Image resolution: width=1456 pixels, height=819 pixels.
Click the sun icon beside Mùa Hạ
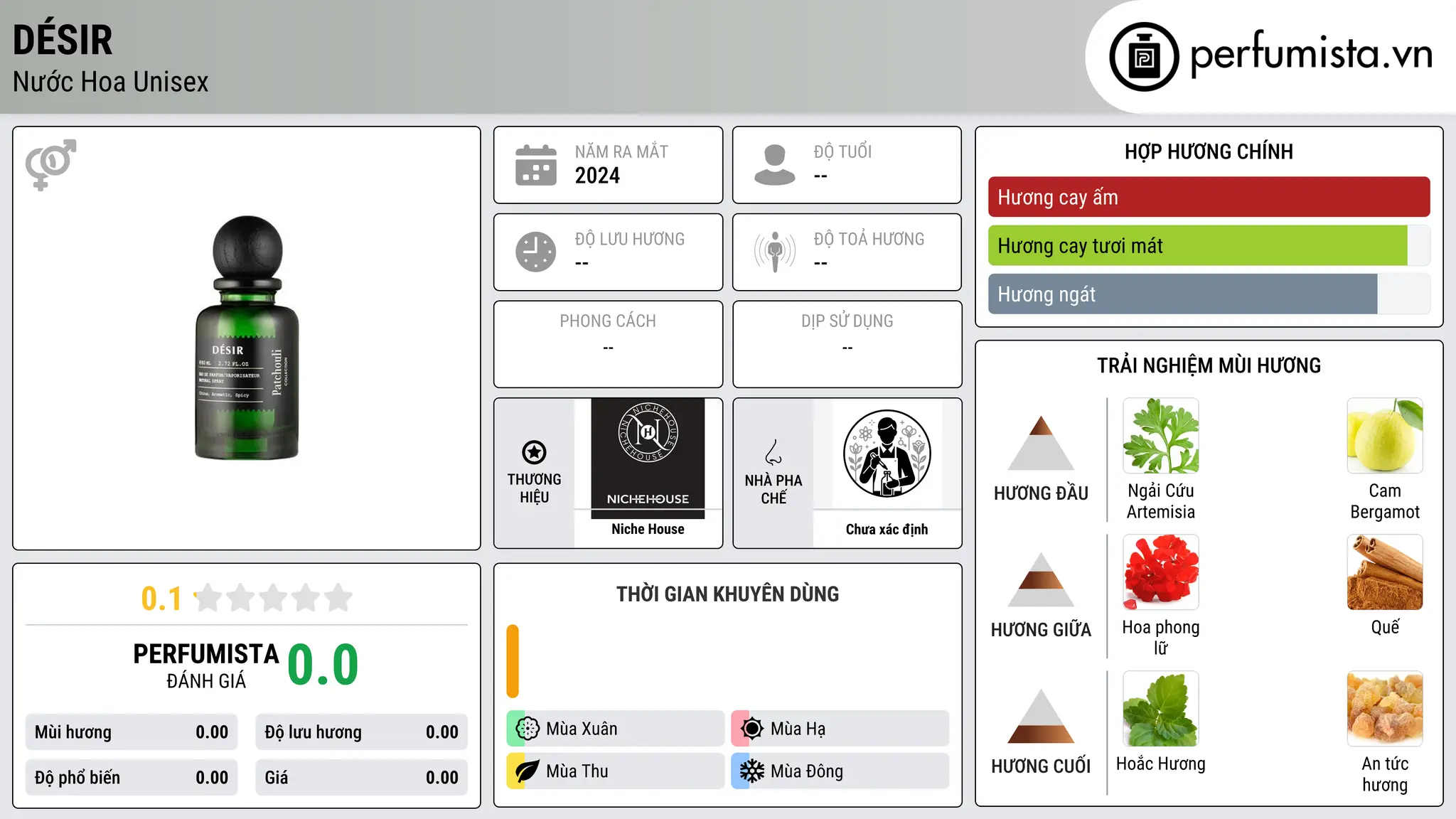[x=752, y=729]
